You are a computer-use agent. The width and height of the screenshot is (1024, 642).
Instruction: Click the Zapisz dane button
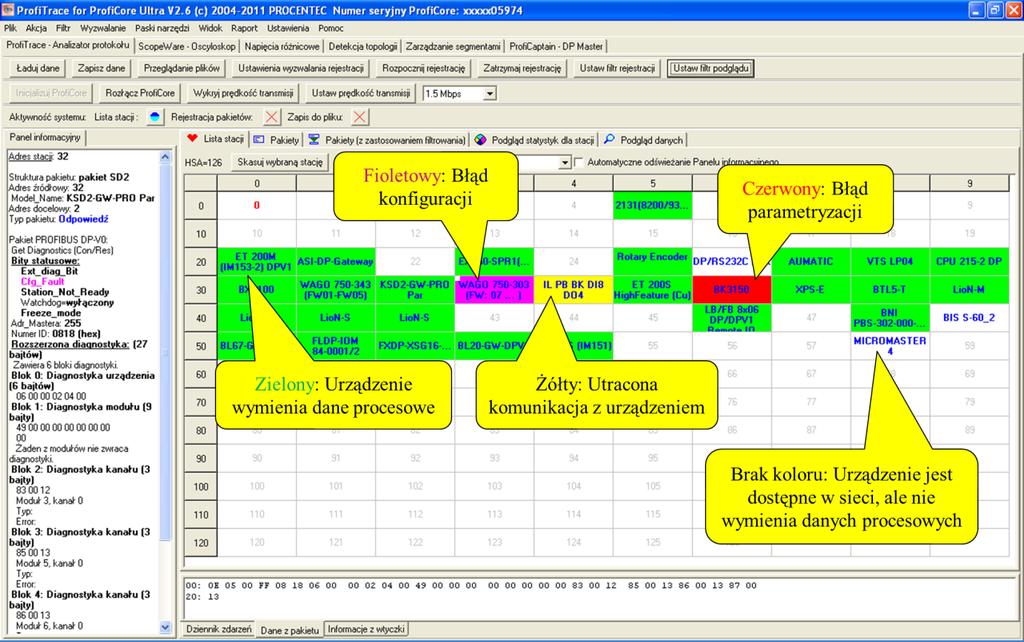click(101, 68)
